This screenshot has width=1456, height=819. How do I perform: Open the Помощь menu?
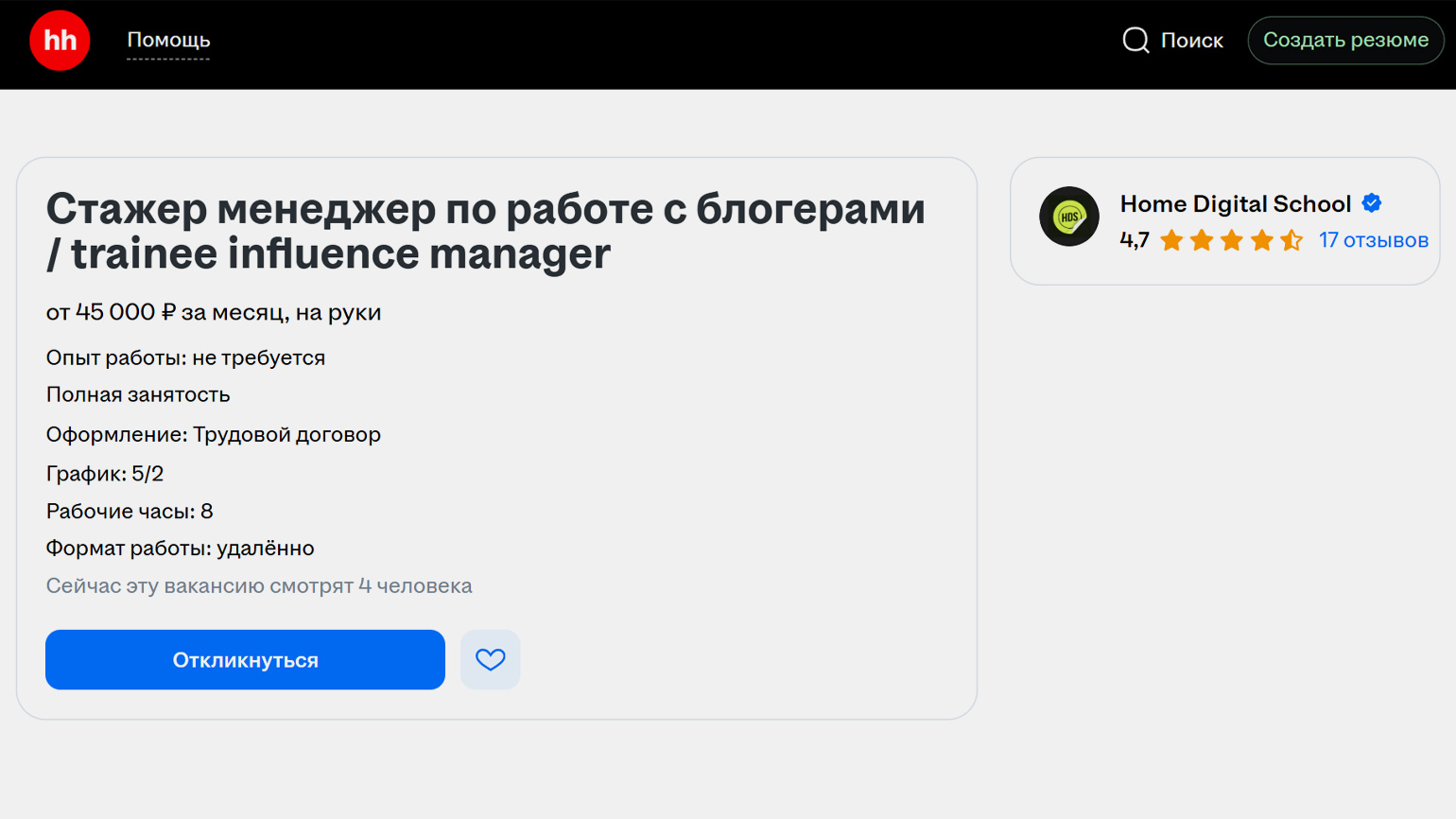click(168, 41)
